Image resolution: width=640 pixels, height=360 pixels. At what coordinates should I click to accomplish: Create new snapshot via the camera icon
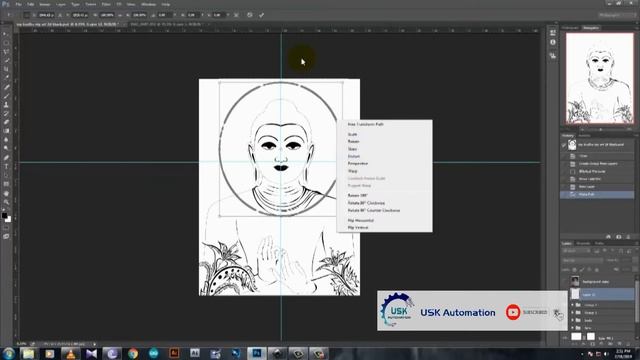pyautogui.click(x=619, y=237)
